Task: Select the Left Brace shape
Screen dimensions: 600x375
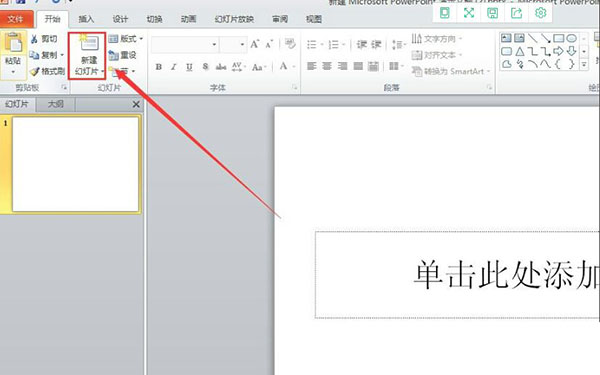Action: 558,64
